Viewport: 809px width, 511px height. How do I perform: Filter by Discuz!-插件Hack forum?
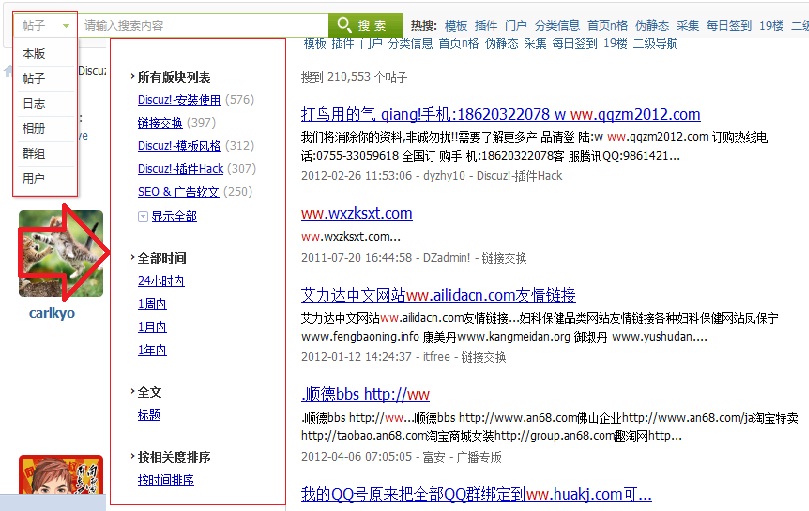coord(181,169)
